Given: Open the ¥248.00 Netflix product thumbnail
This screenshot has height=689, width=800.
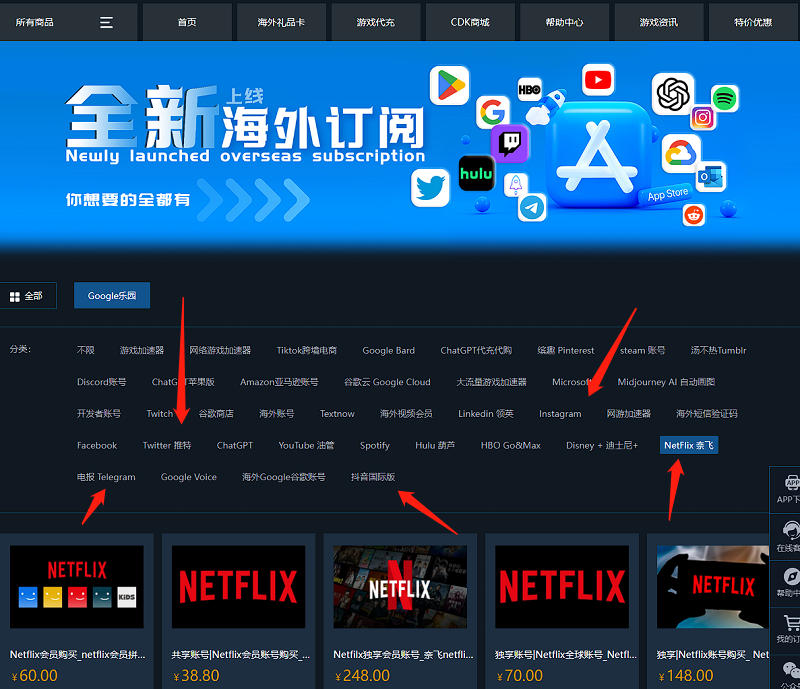Looking at the screenshot, I should point(400,587).
